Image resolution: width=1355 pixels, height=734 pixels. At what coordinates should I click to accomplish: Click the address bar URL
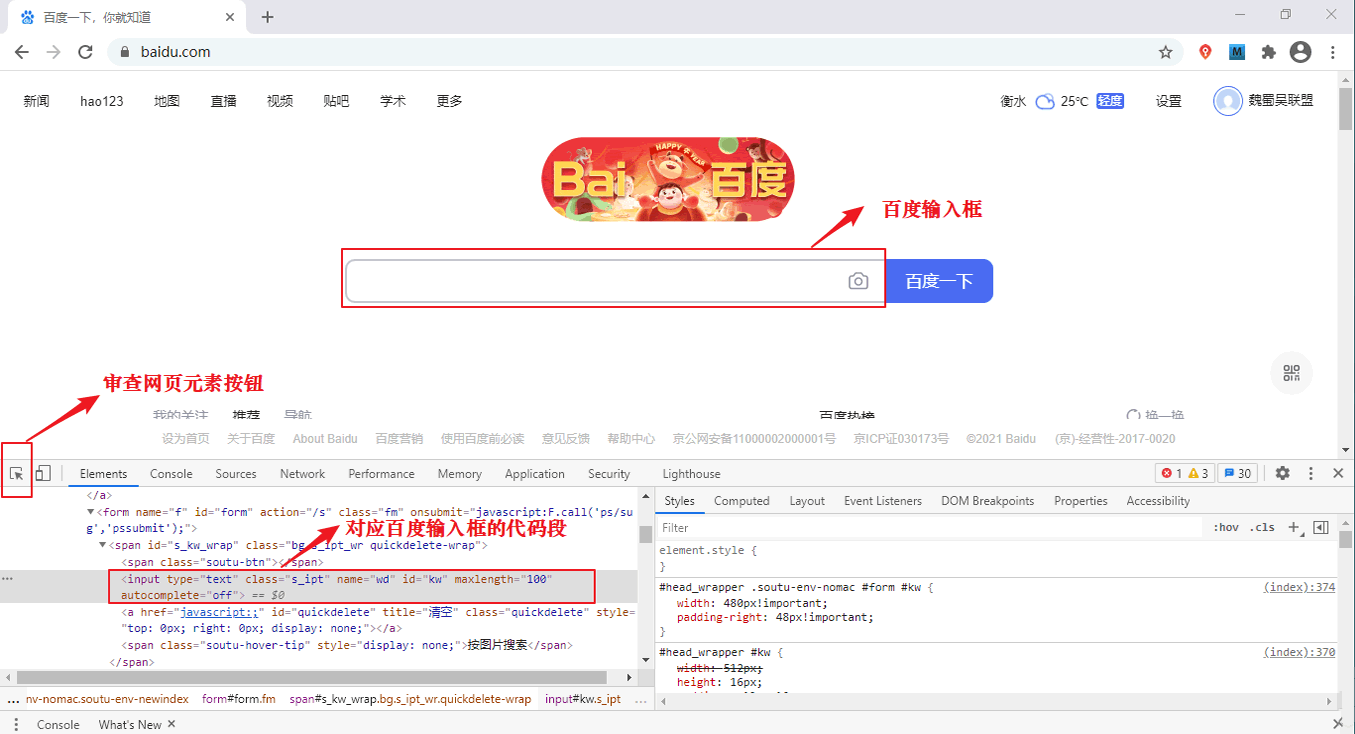tap(175, 52)
